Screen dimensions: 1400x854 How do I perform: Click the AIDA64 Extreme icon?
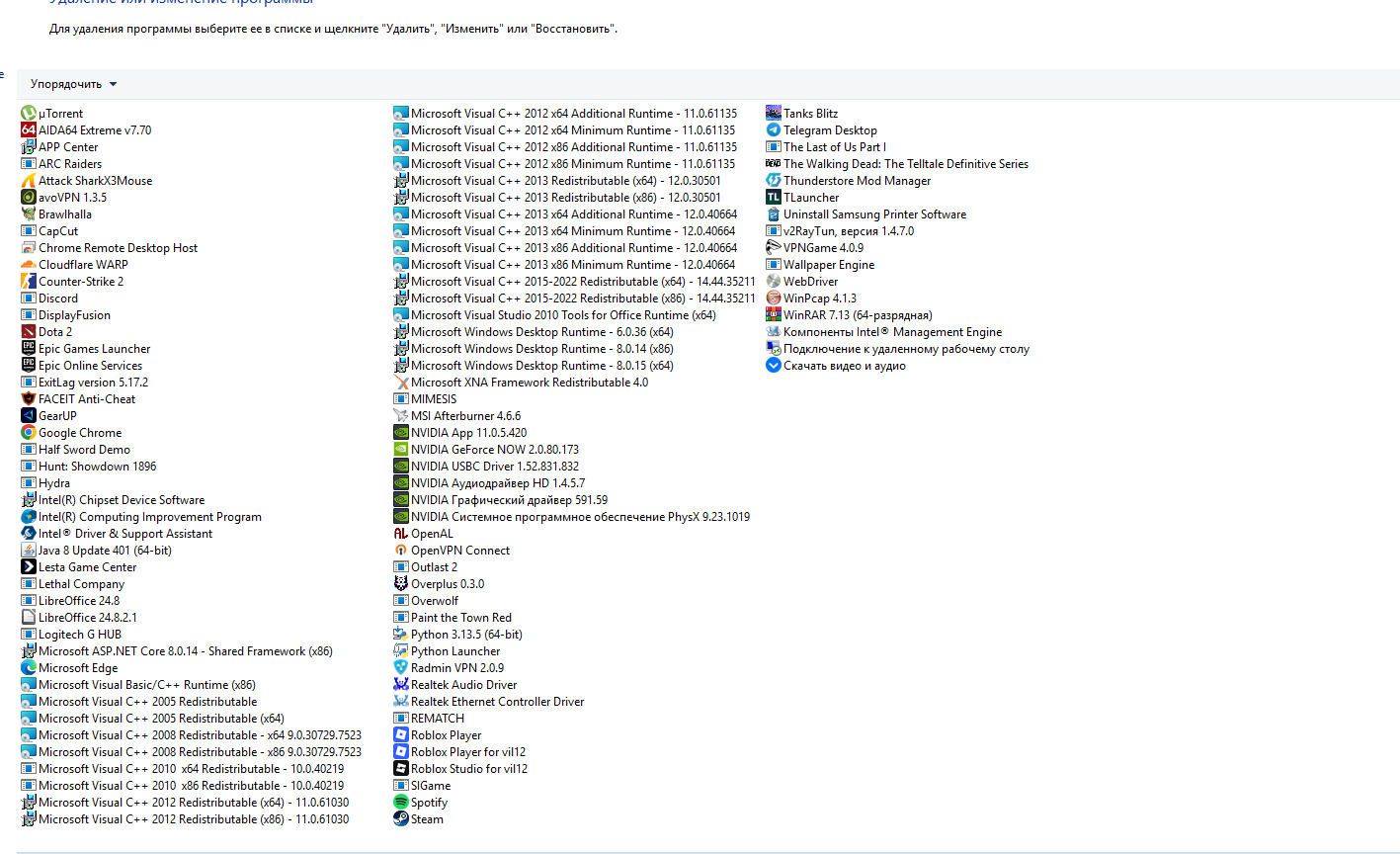[29, 130]
